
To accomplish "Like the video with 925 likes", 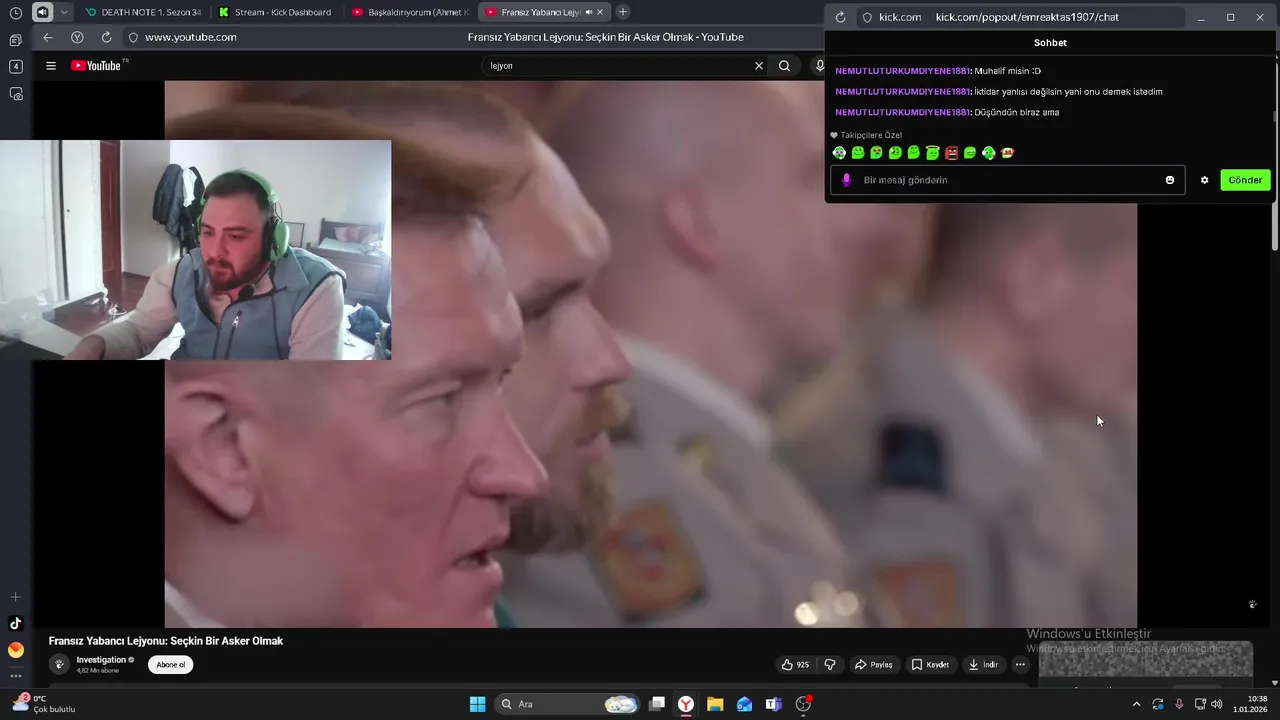I will click(796, 664).
